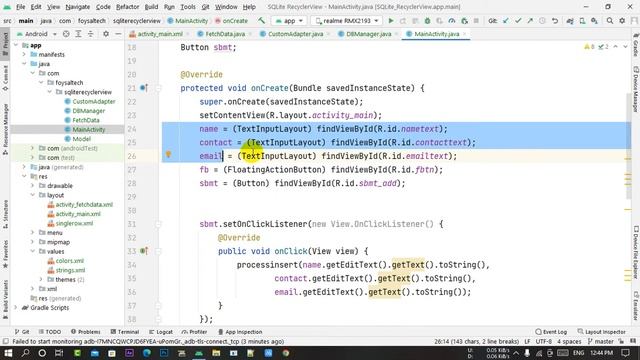Collapse the java folder node
This screenshot has width=640, height=360.
click(24, 64)
